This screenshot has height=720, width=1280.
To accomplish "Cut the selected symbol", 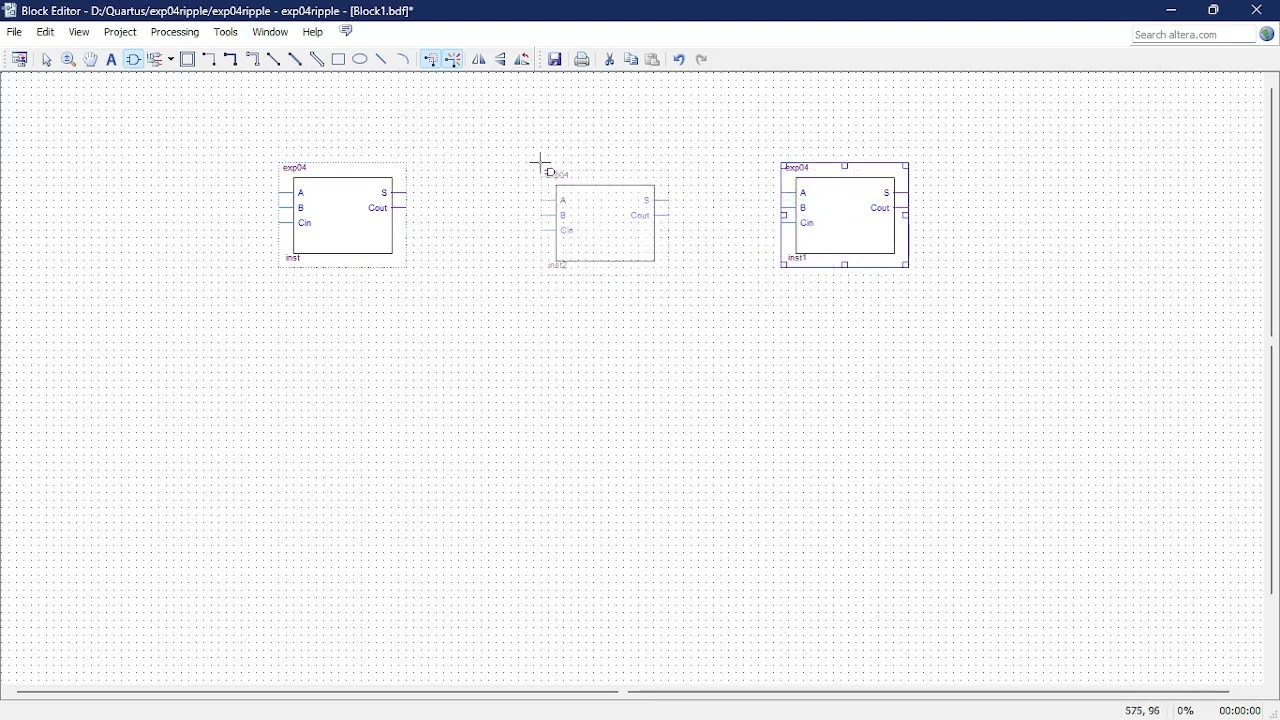I will (x=609, y=60).
